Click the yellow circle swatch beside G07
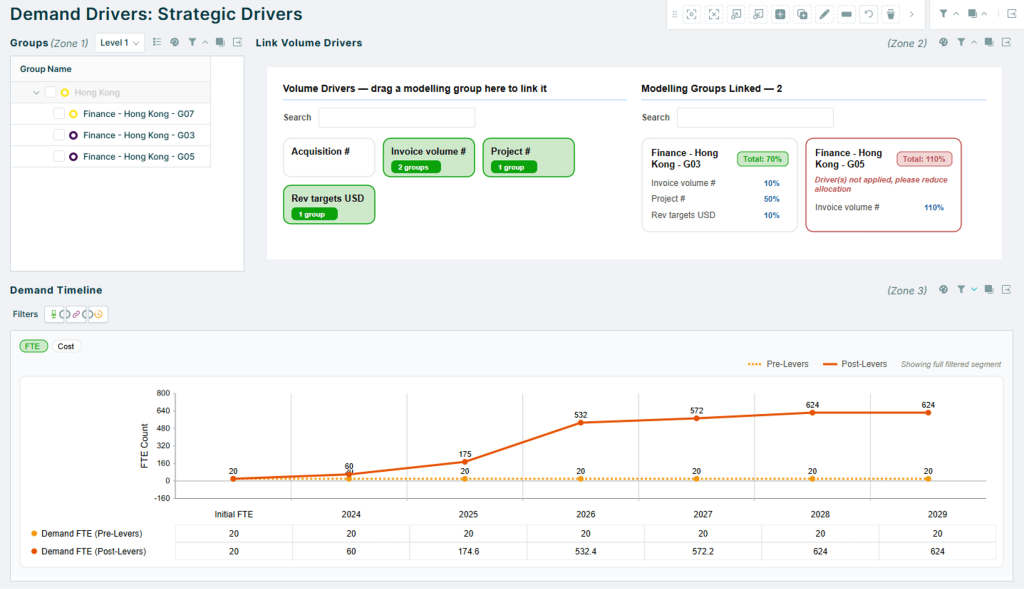 (x=73, y=114)
